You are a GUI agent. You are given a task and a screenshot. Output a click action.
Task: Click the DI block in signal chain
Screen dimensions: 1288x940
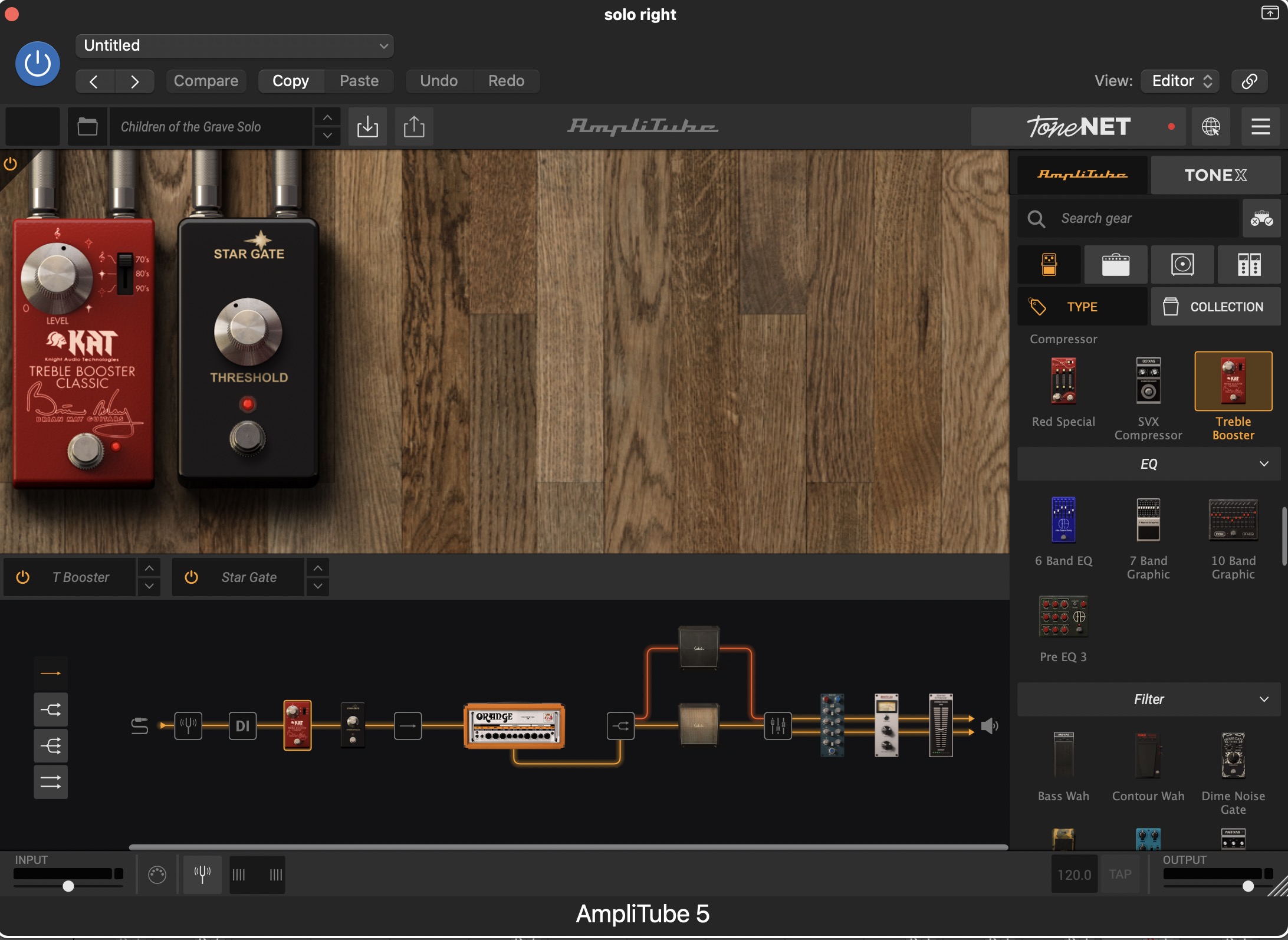(x=242, y=726)
